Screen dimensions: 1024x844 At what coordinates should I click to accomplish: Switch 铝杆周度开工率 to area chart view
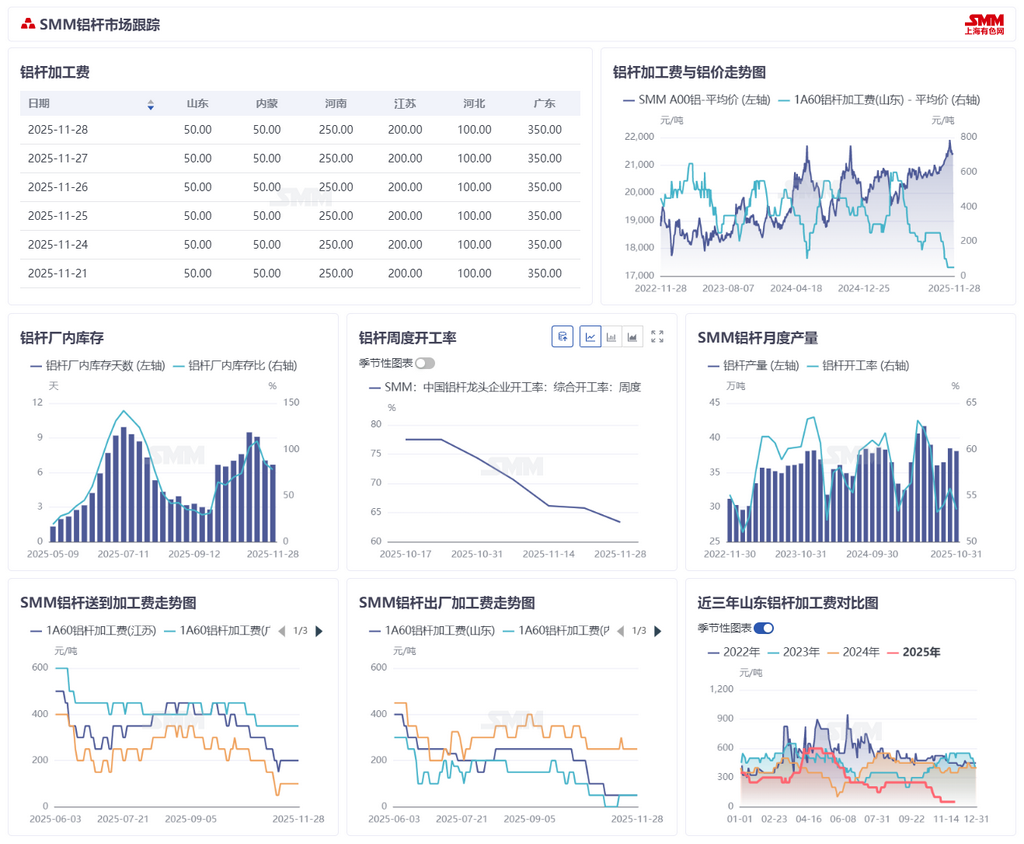(x=632, y=337)
